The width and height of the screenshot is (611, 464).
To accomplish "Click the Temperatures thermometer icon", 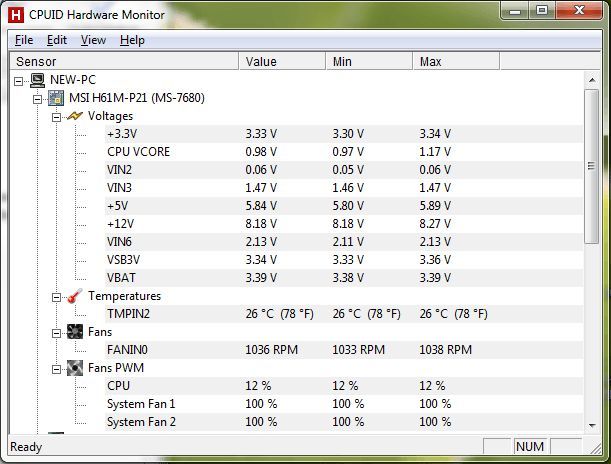I will coord(74,296).
